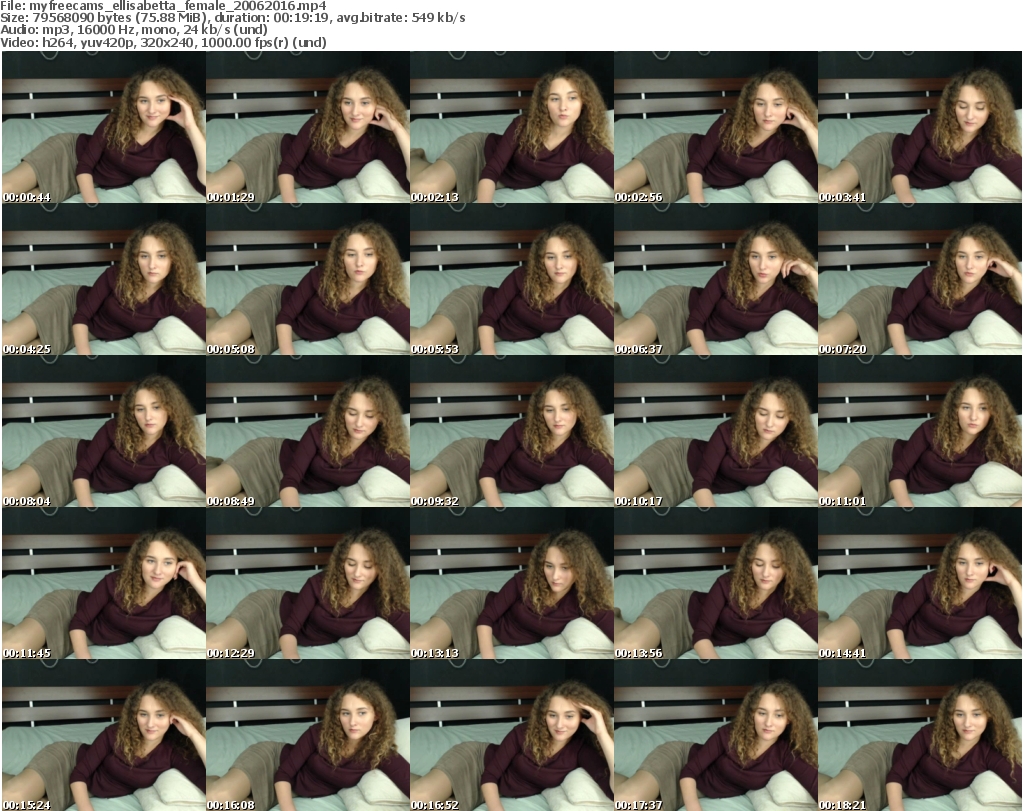The height and width of the screenshot is (811, 1024).
Task: Select the thumbnail frame at 00:15:24
Action: (104, 735)
